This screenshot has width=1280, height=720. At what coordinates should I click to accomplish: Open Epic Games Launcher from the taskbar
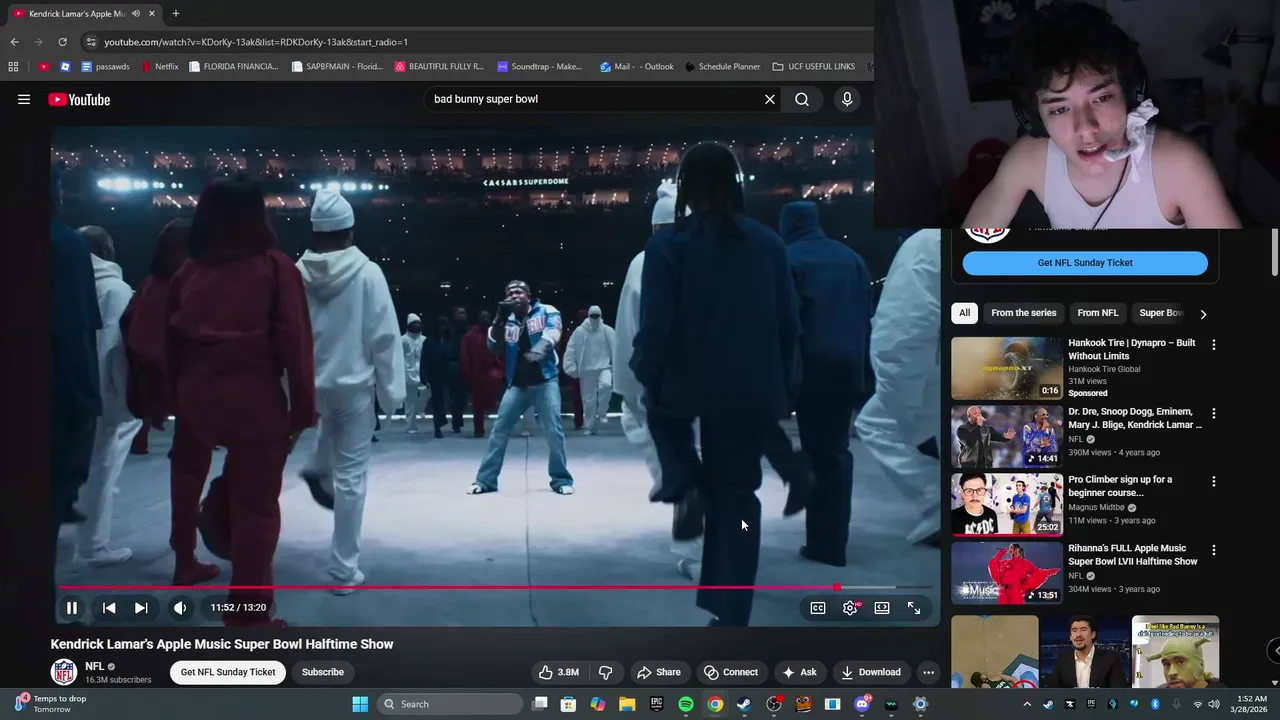657,704
